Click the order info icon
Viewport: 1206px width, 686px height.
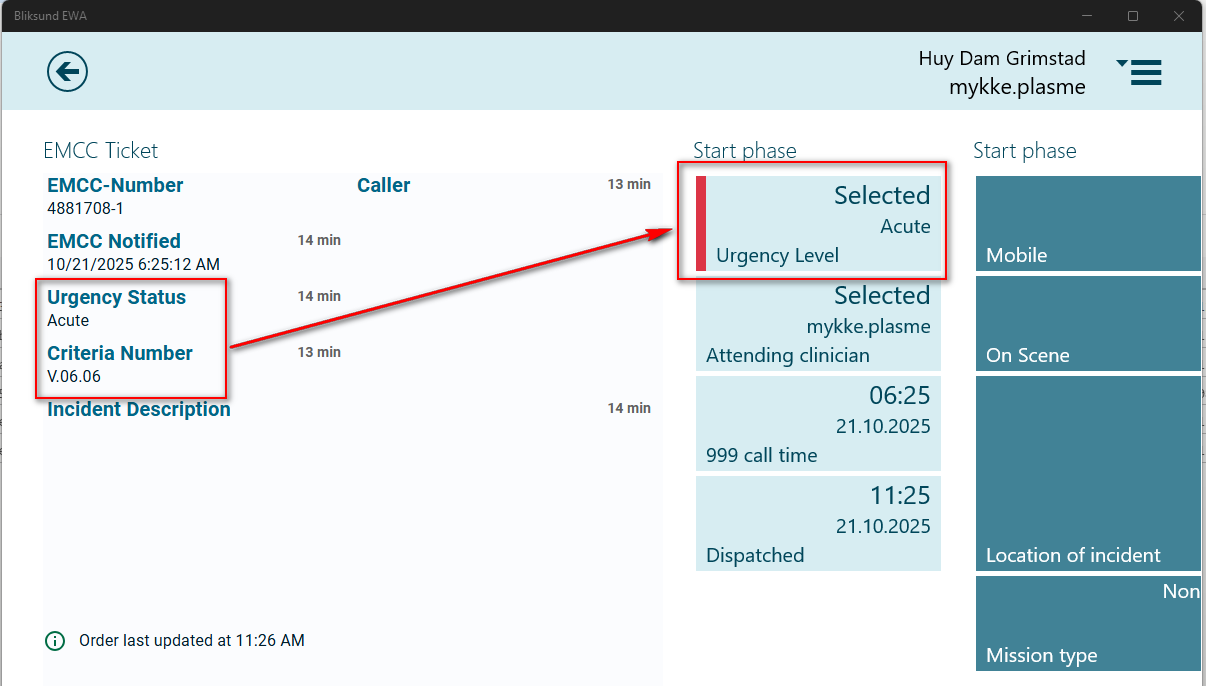(x=55, y=641)
